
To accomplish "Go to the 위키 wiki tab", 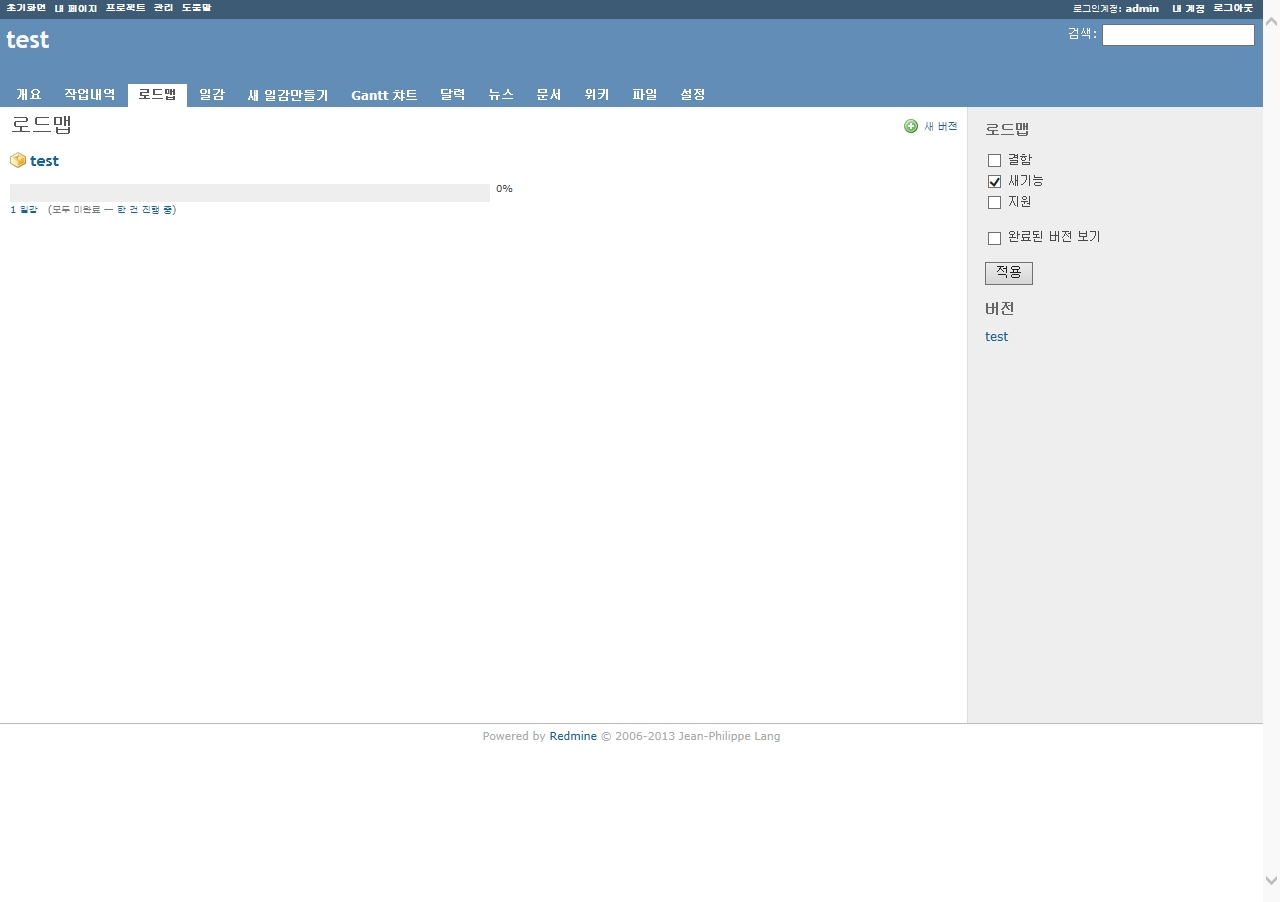I will click(597, 95).
